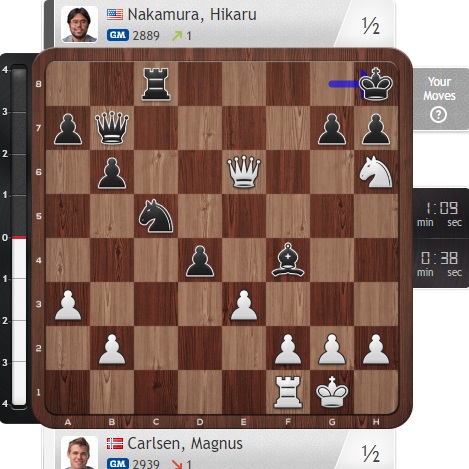
Task: Open Carlsen, Magnus player profile name
Action: tap(185, 443)
